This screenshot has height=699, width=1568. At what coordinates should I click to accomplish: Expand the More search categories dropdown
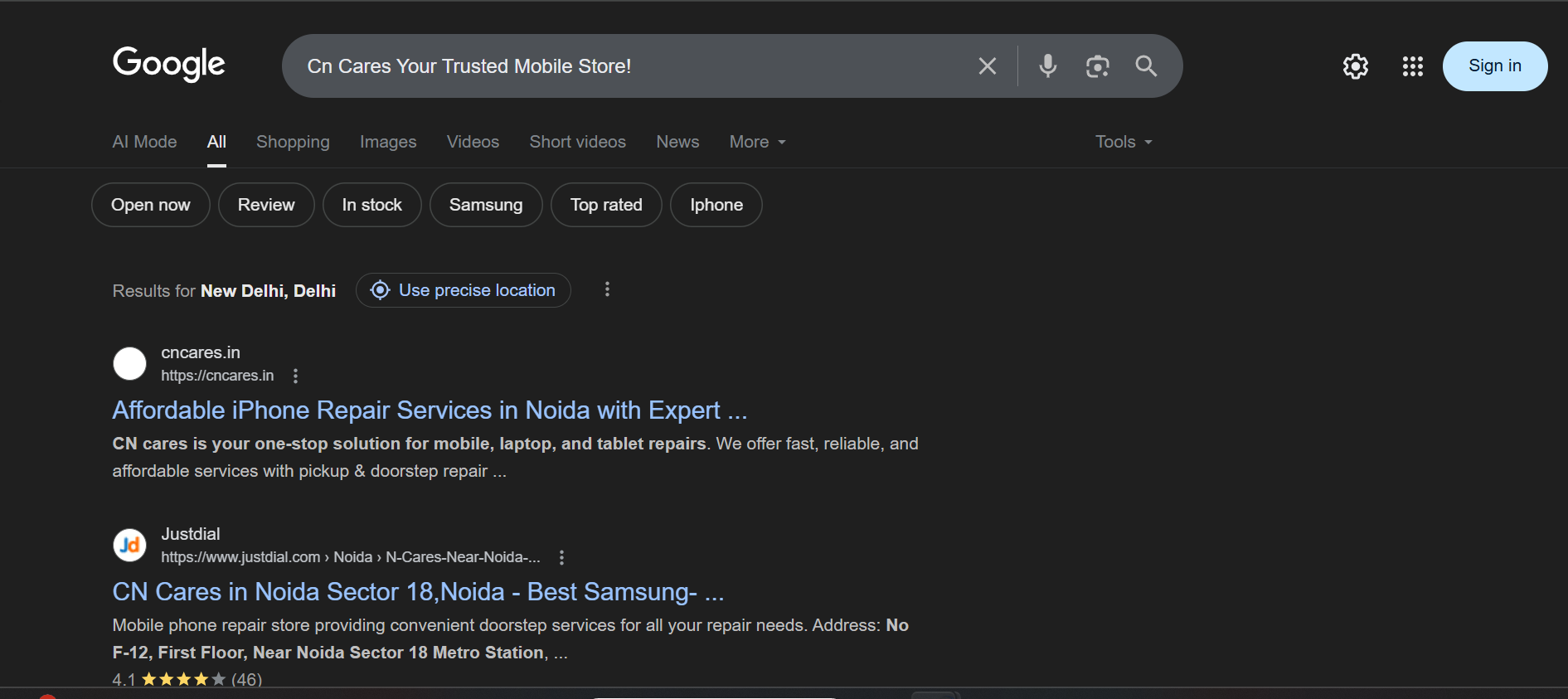[x=757, y=142]
